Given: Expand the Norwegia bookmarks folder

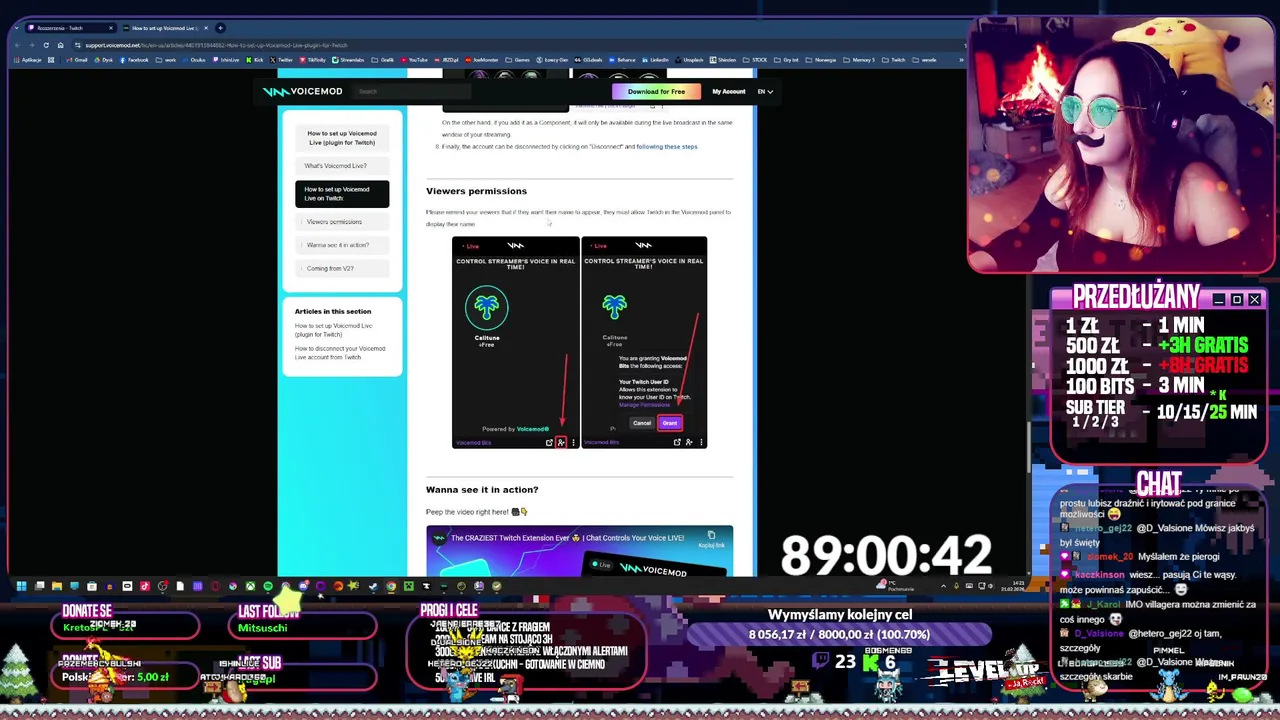Looking at the screenshot, I should click(x=823, y=60).
